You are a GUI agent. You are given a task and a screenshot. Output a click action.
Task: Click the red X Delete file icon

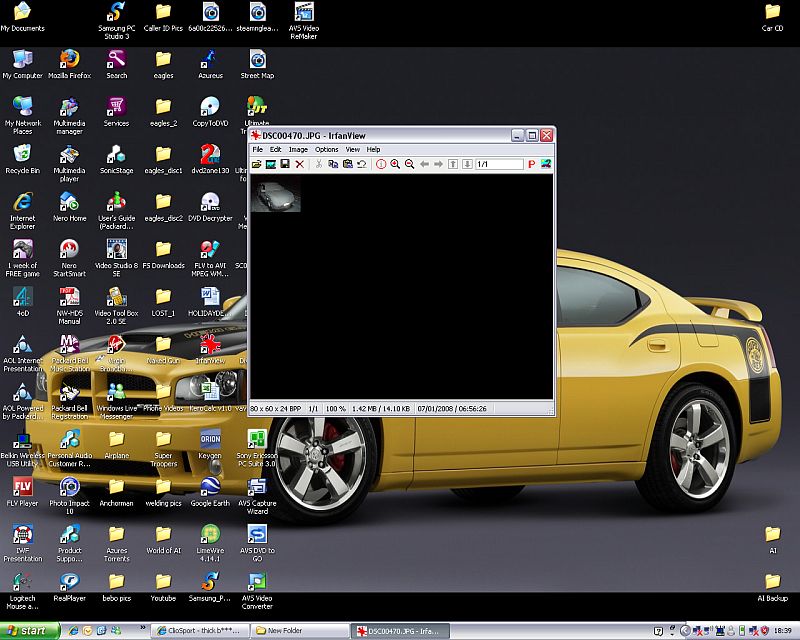(x=299, y=164)
